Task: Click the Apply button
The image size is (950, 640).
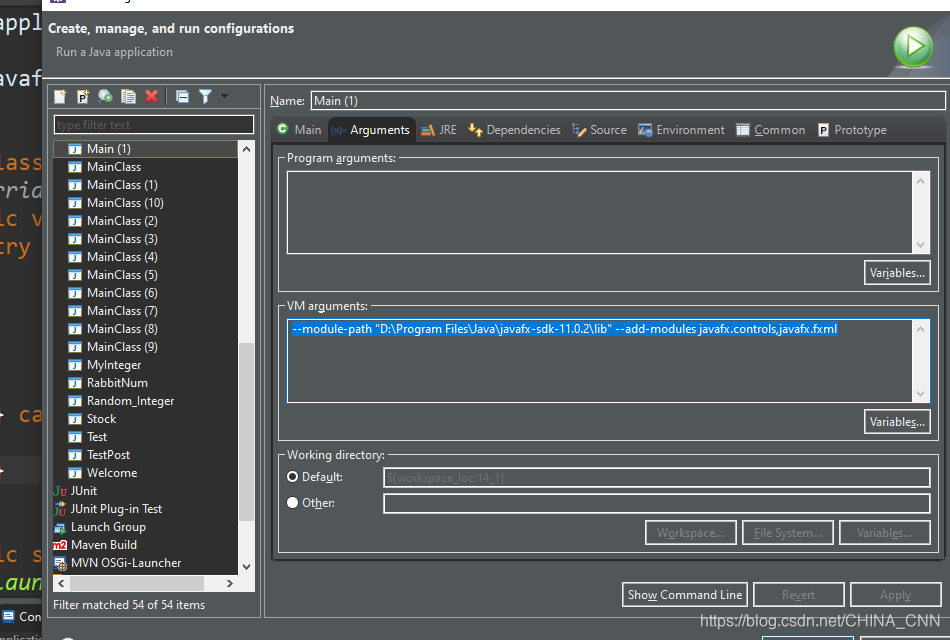Action: pos(895,595)
